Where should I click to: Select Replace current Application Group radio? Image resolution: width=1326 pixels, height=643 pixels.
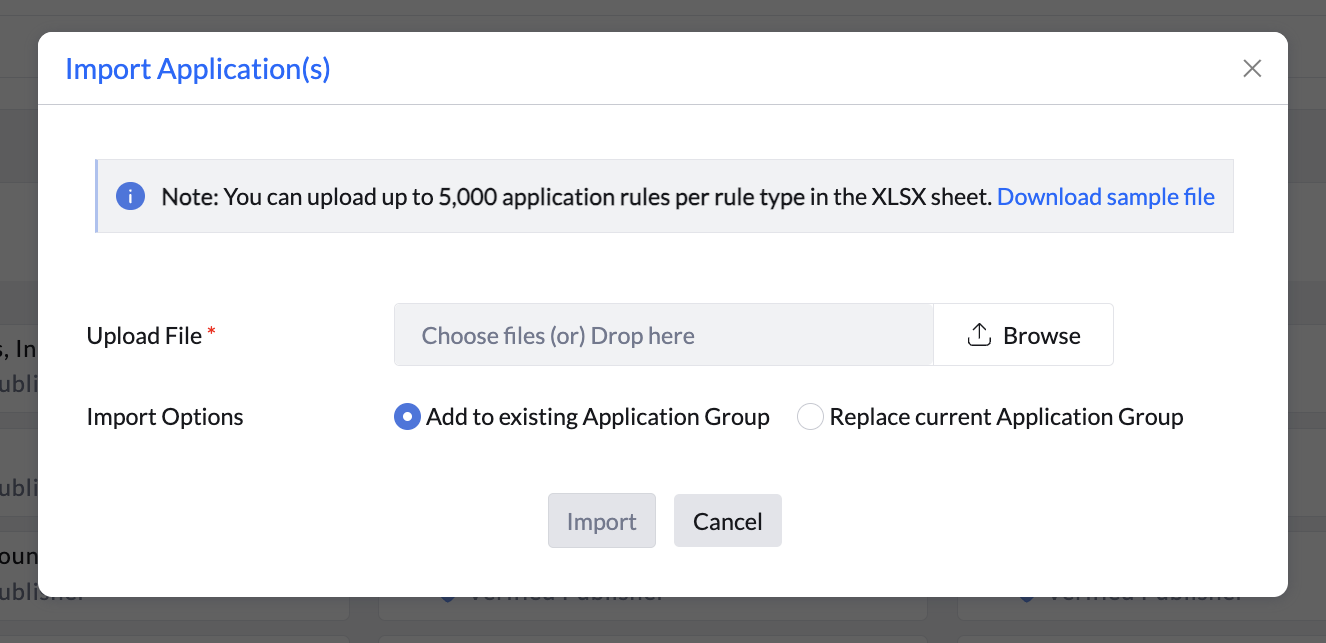pos(810,417)
